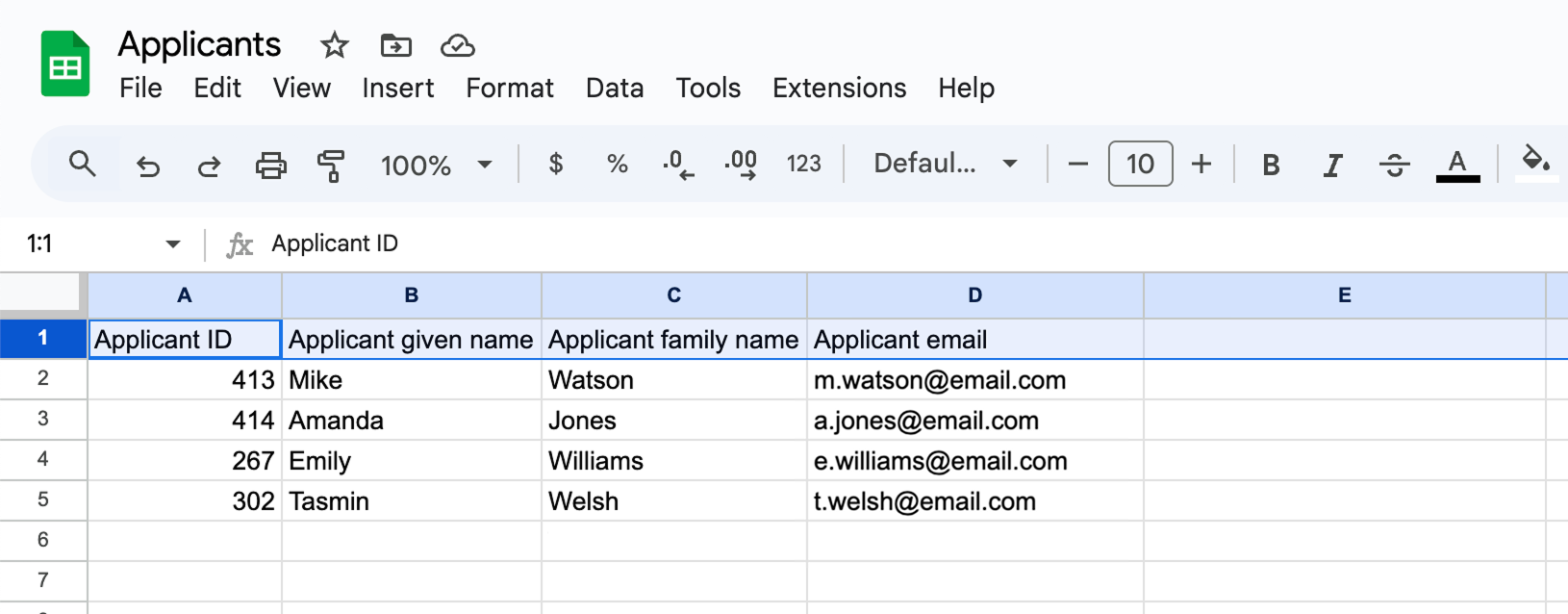The width and height of the screenshot is (1568, 614).
Task: Toggle strikethrough formatting
Action: (x=1394, y=166)
